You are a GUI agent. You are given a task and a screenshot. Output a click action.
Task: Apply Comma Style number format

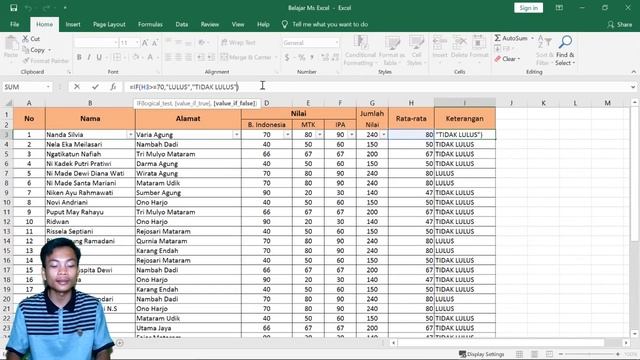click(312, 58)
